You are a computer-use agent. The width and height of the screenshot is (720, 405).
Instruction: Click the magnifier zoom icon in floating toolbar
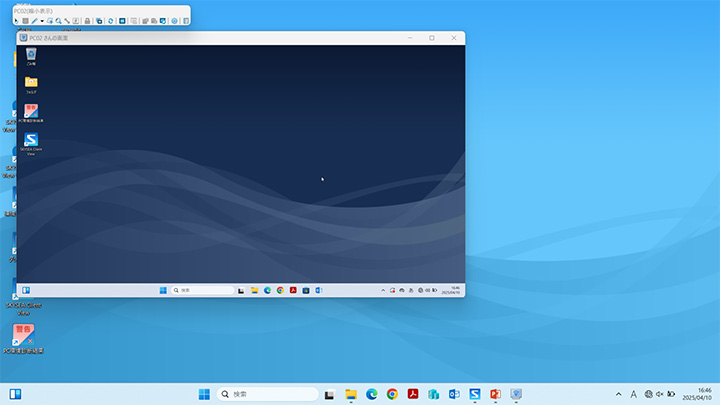pyautogui.click(x=58, y=20)
